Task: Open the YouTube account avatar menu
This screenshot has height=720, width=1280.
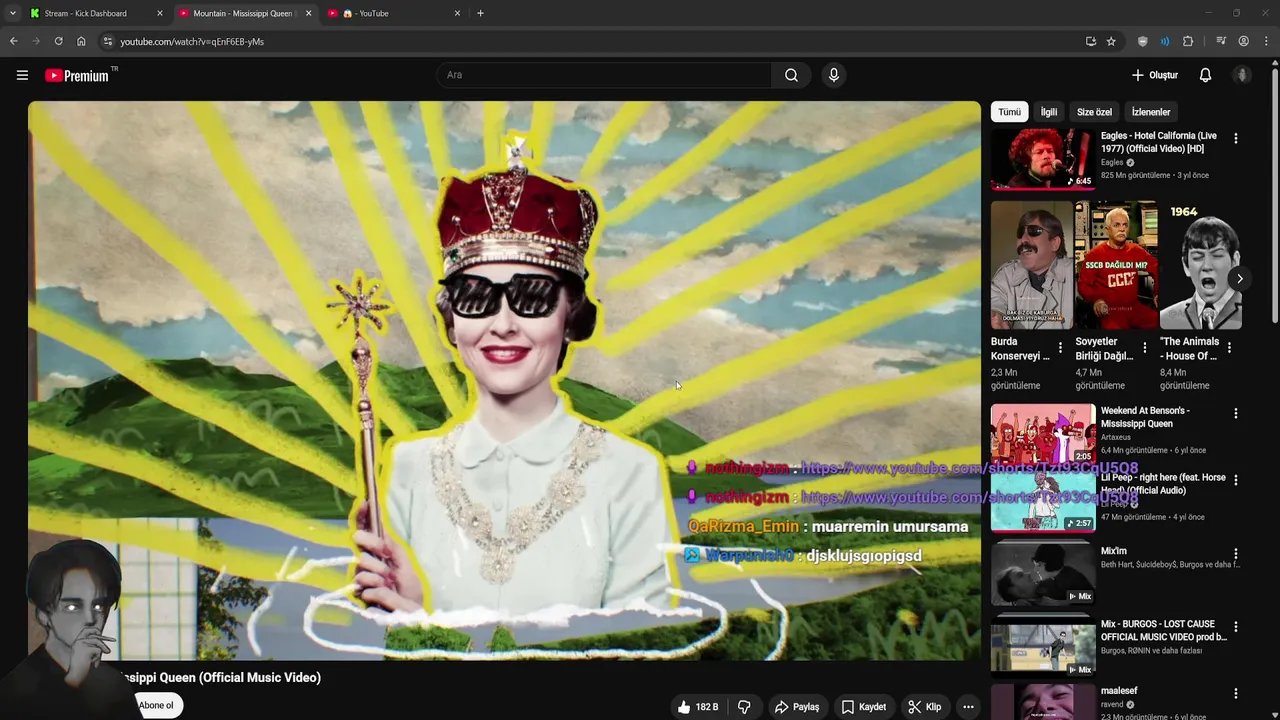Action: (1242, 75)
